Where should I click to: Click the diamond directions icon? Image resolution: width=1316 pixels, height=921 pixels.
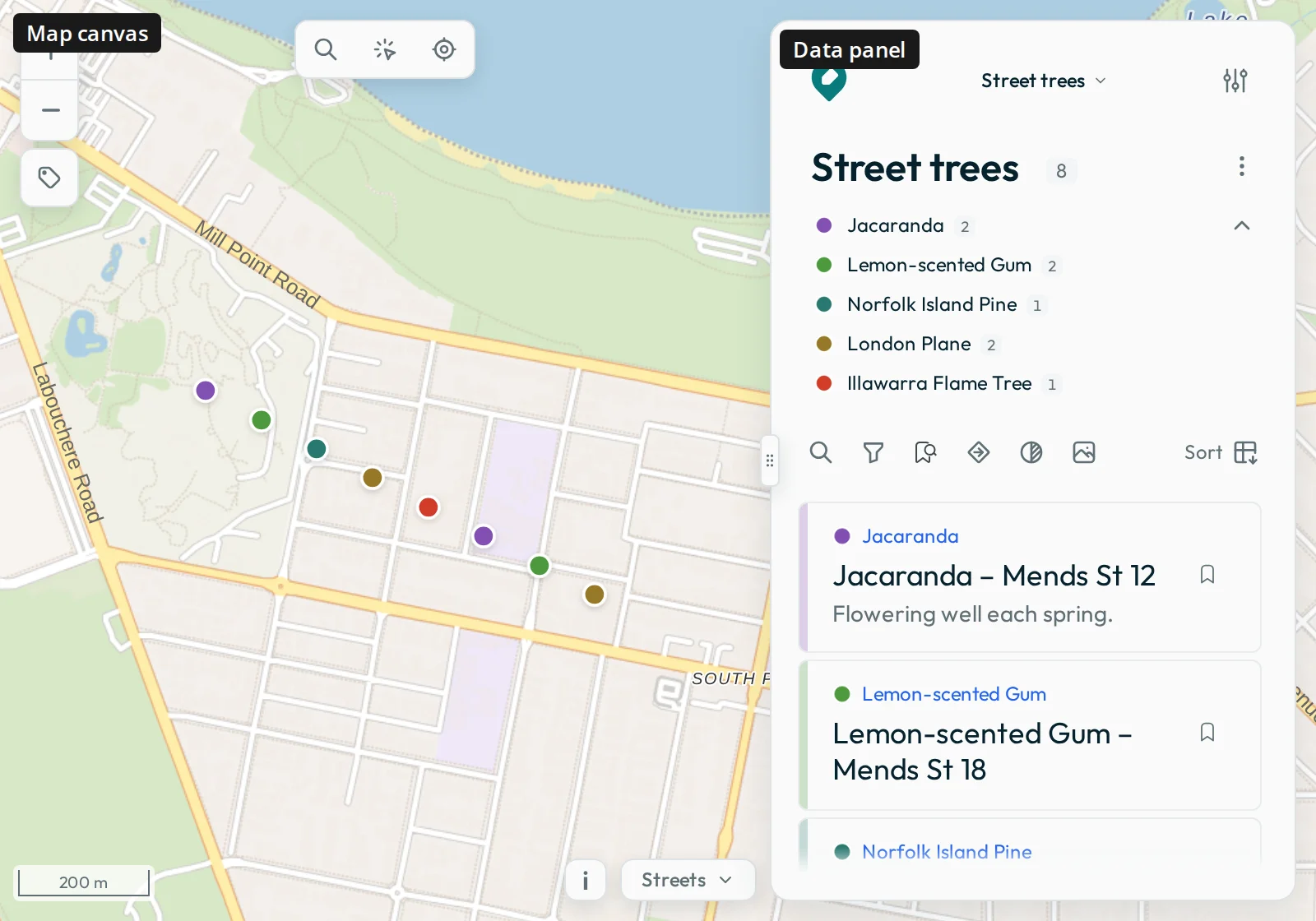[x=979, y=452]
